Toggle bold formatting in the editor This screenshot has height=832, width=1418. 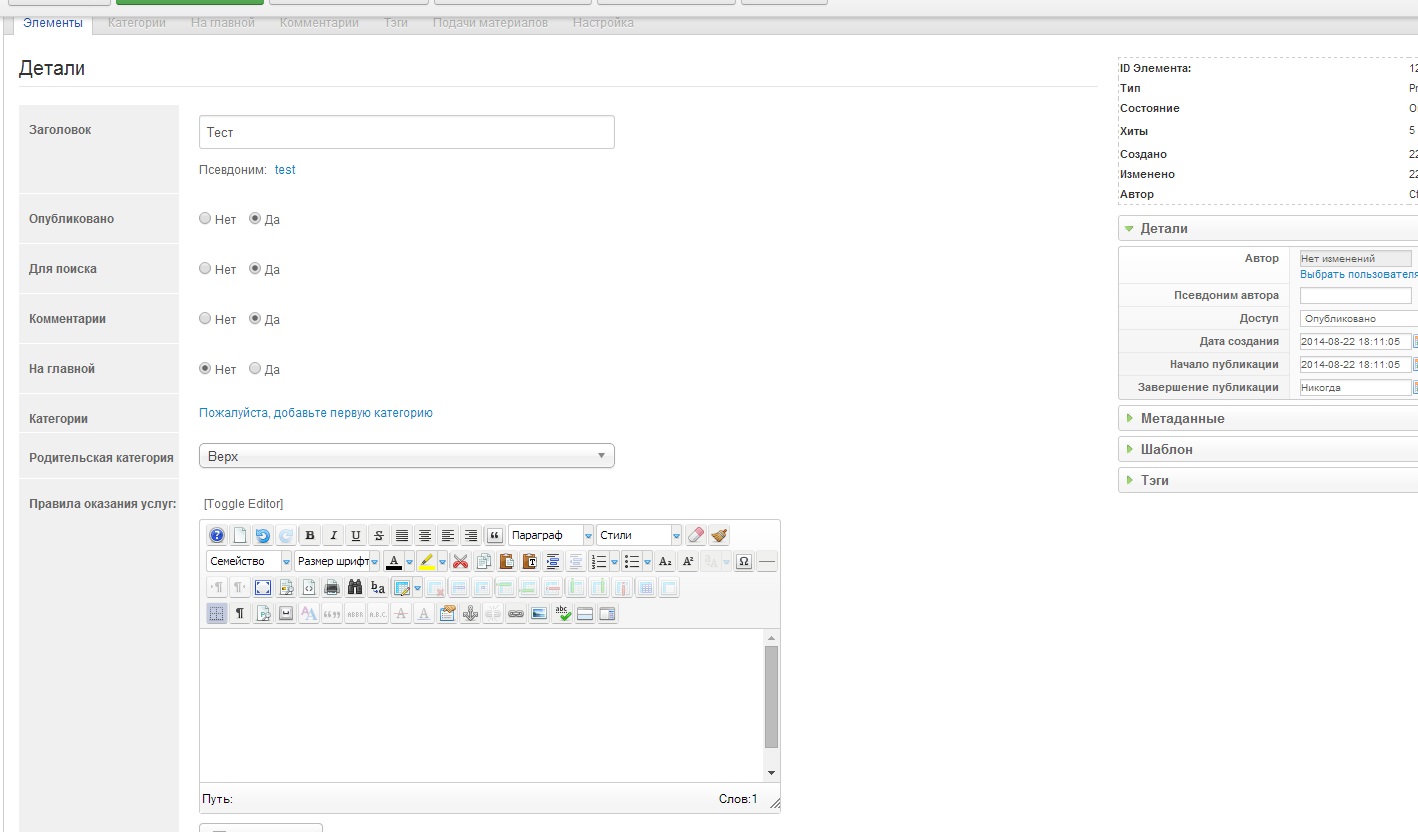coord(310,536)
